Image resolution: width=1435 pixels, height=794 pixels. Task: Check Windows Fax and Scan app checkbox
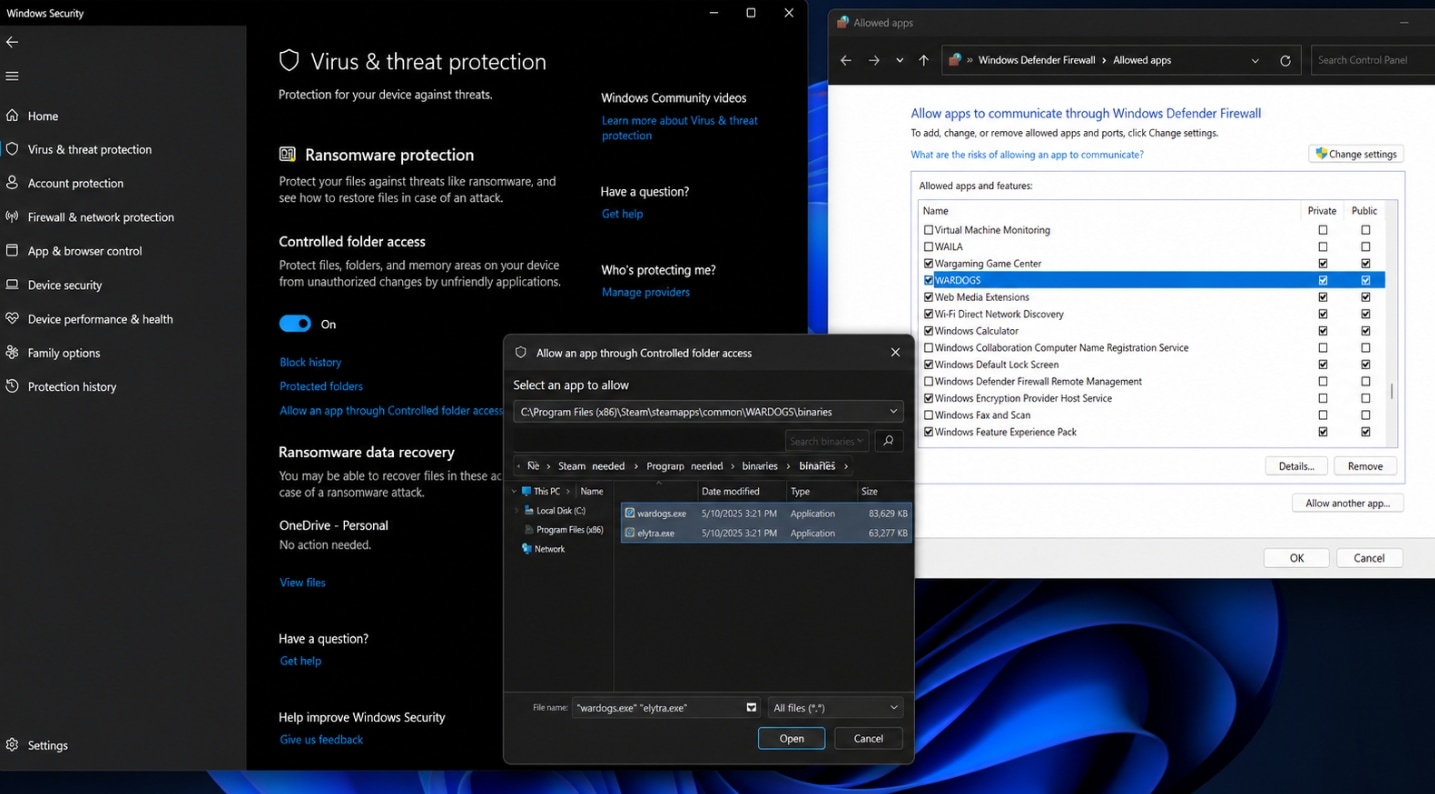(929, 415)
